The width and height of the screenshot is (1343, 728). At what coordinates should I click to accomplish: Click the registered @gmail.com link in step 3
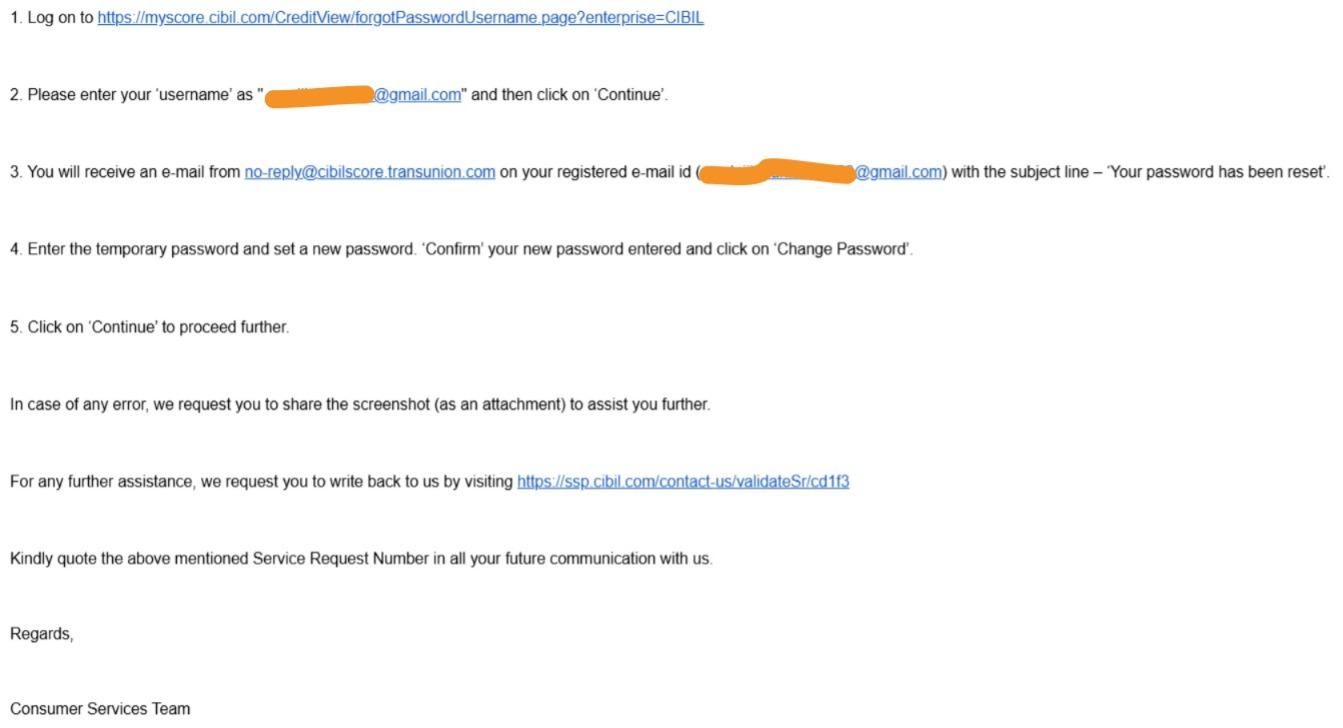pos(898,172)
